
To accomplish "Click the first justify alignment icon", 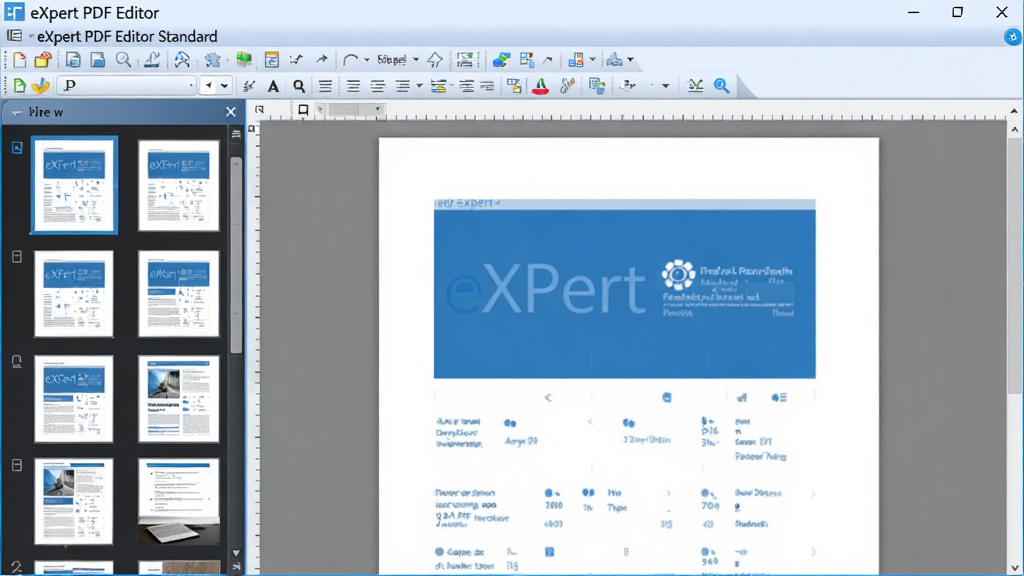I will pyautogui.click(x=325, y=86).
